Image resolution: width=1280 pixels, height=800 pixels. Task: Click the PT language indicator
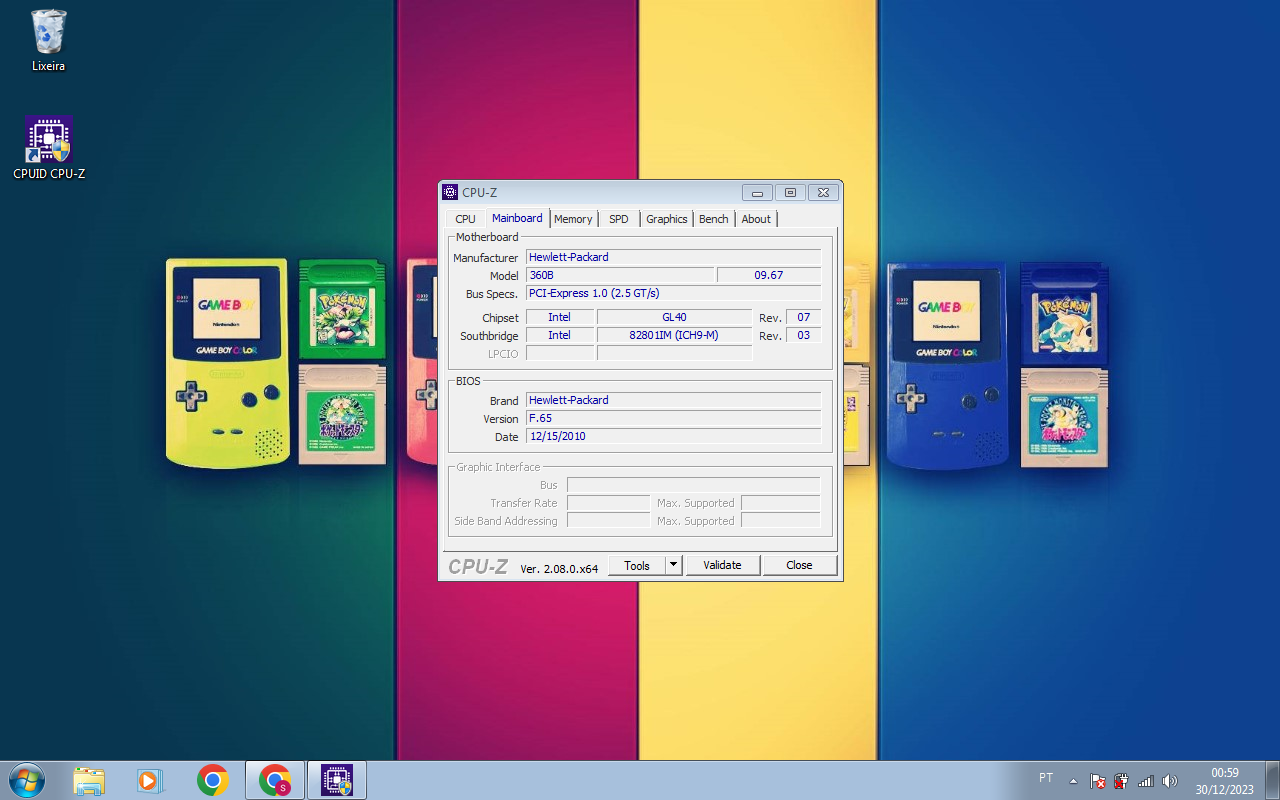click(x=1046, y=777)
